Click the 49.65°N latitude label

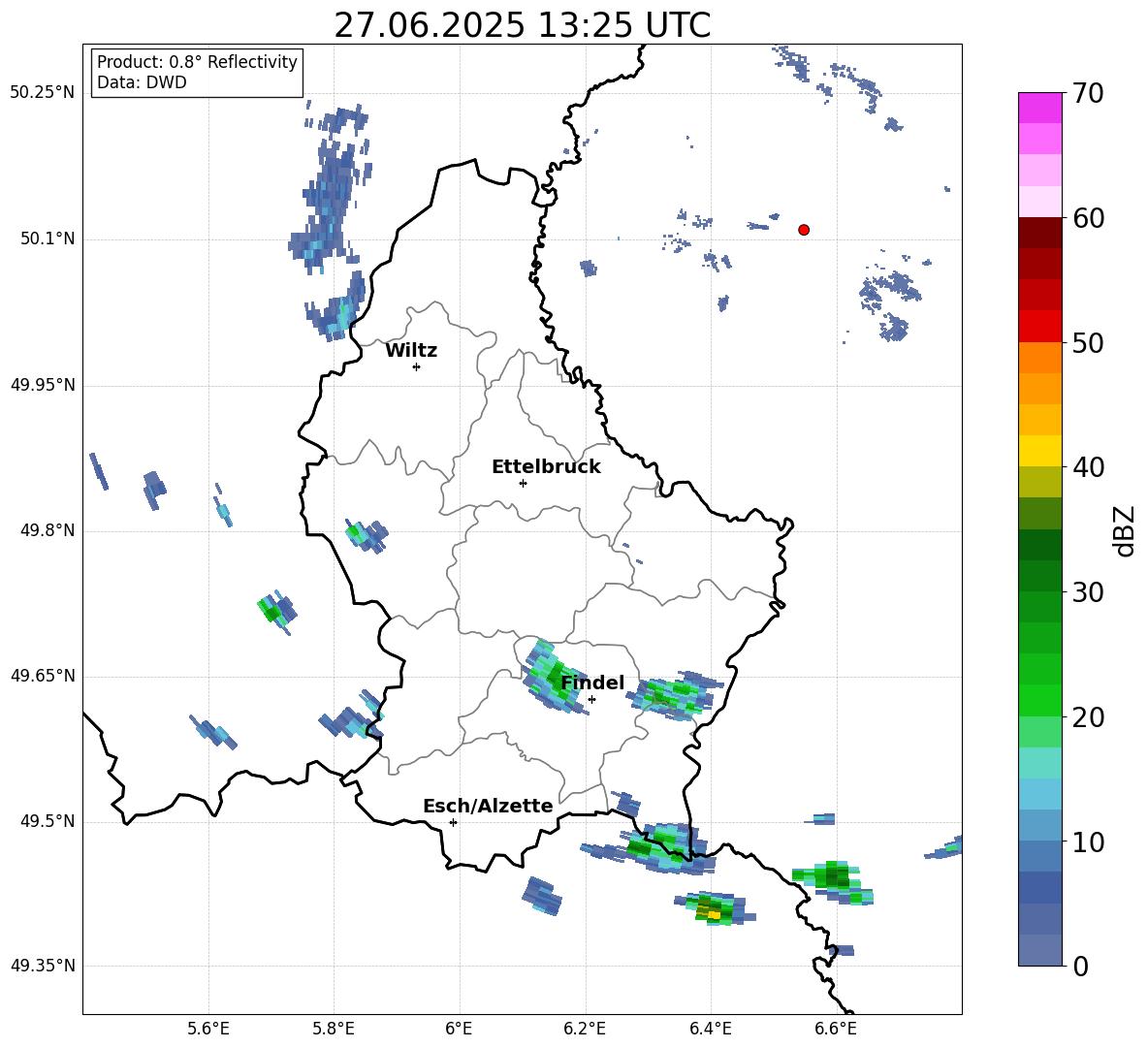click(42, 676)
